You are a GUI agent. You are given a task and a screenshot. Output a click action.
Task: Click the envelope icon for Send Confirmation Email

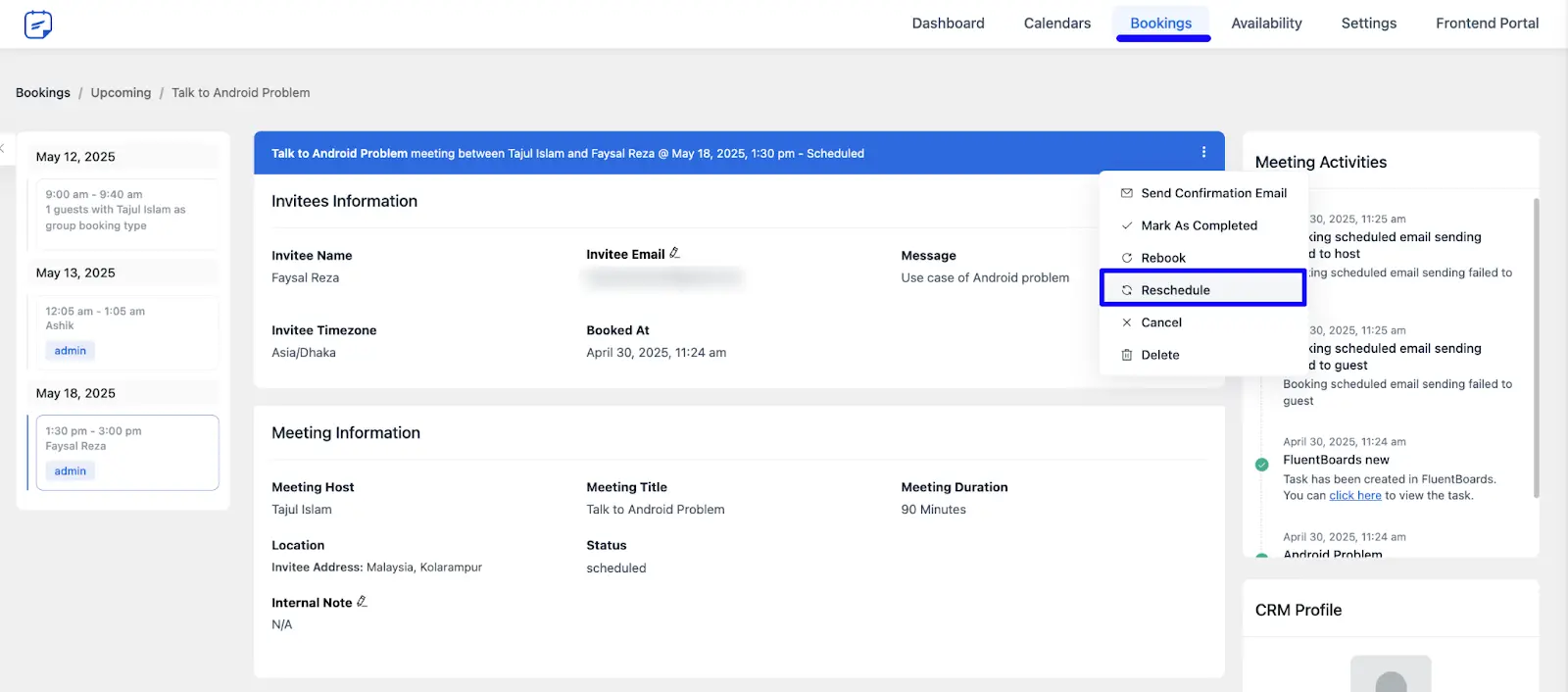point(1127,193)
